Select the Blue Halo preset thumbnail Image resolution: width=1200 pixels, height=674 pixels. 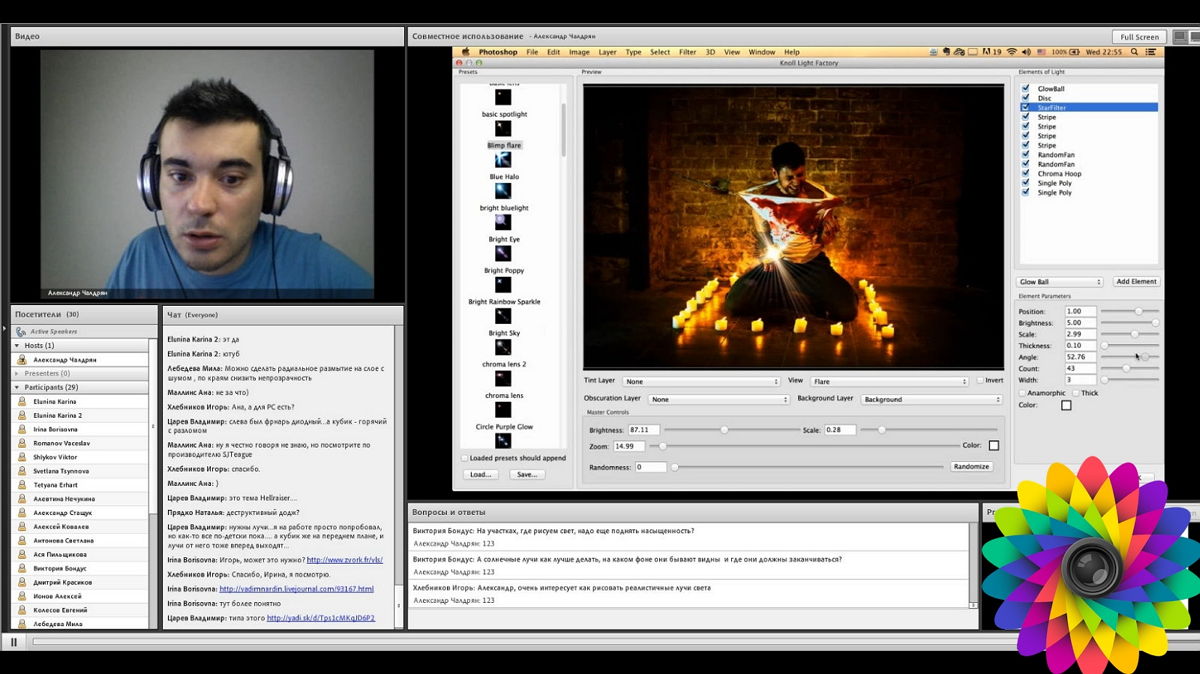(503, 190)
